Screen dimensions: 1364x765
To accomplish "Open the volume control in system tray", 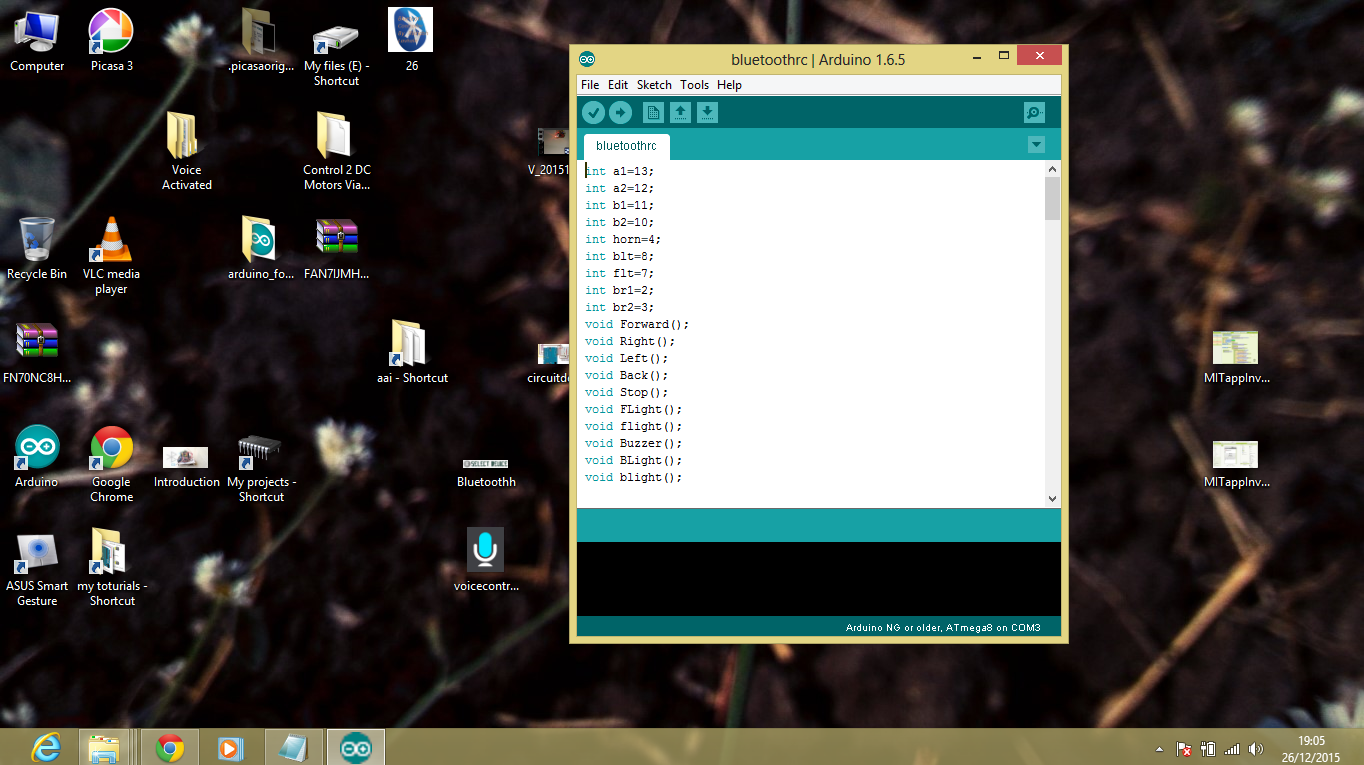I will [1256, 749].
